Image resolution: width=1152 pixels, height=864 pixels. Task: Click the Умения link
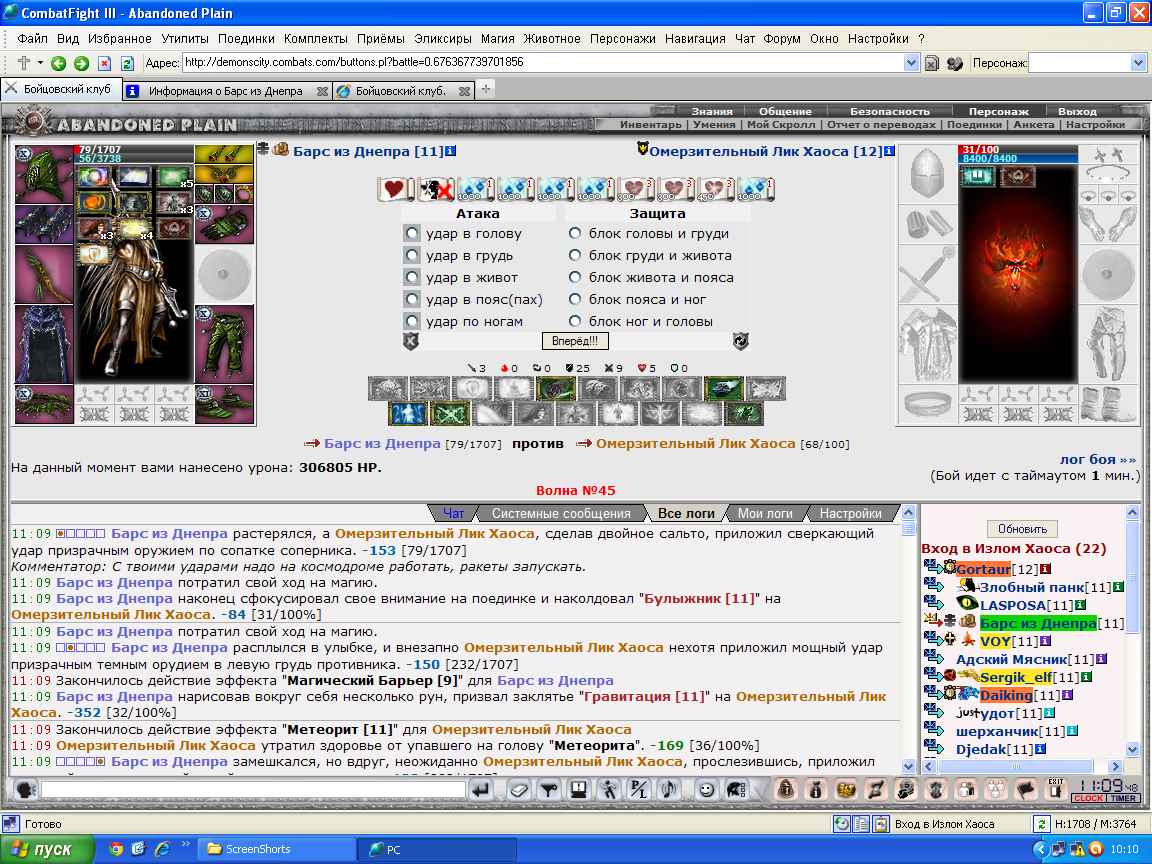(x=714, y=125)
